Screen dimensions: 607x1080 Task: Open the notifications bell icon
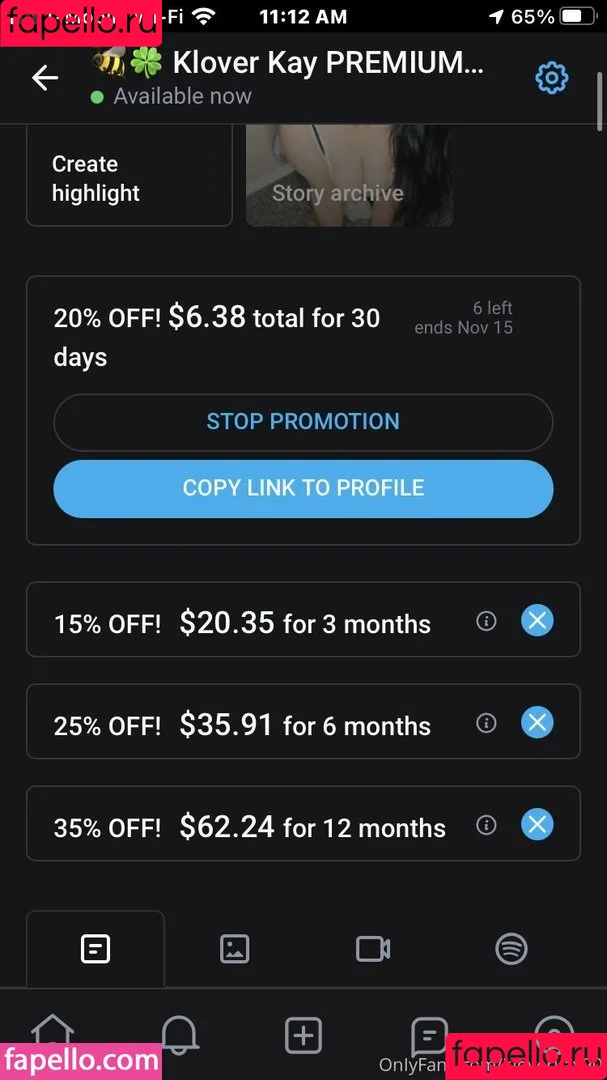click(x=179, y=1034)
